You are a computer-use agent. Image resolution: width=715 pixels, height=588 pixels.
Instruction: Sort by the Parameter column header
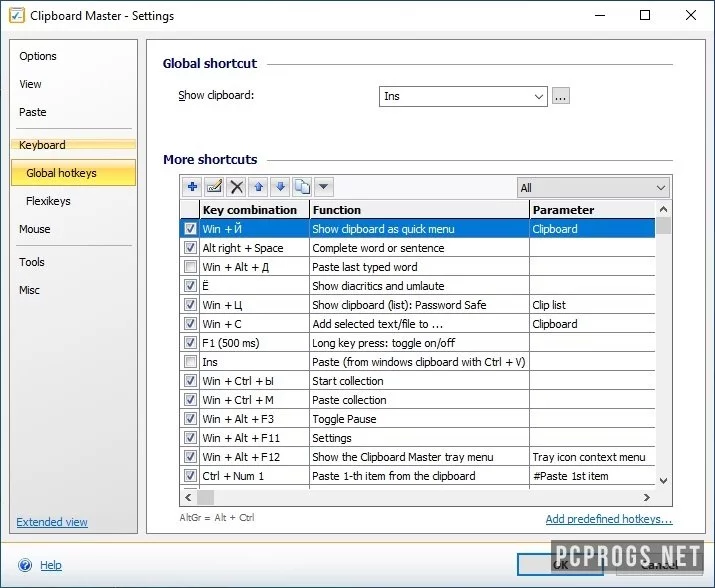(592, 210)
